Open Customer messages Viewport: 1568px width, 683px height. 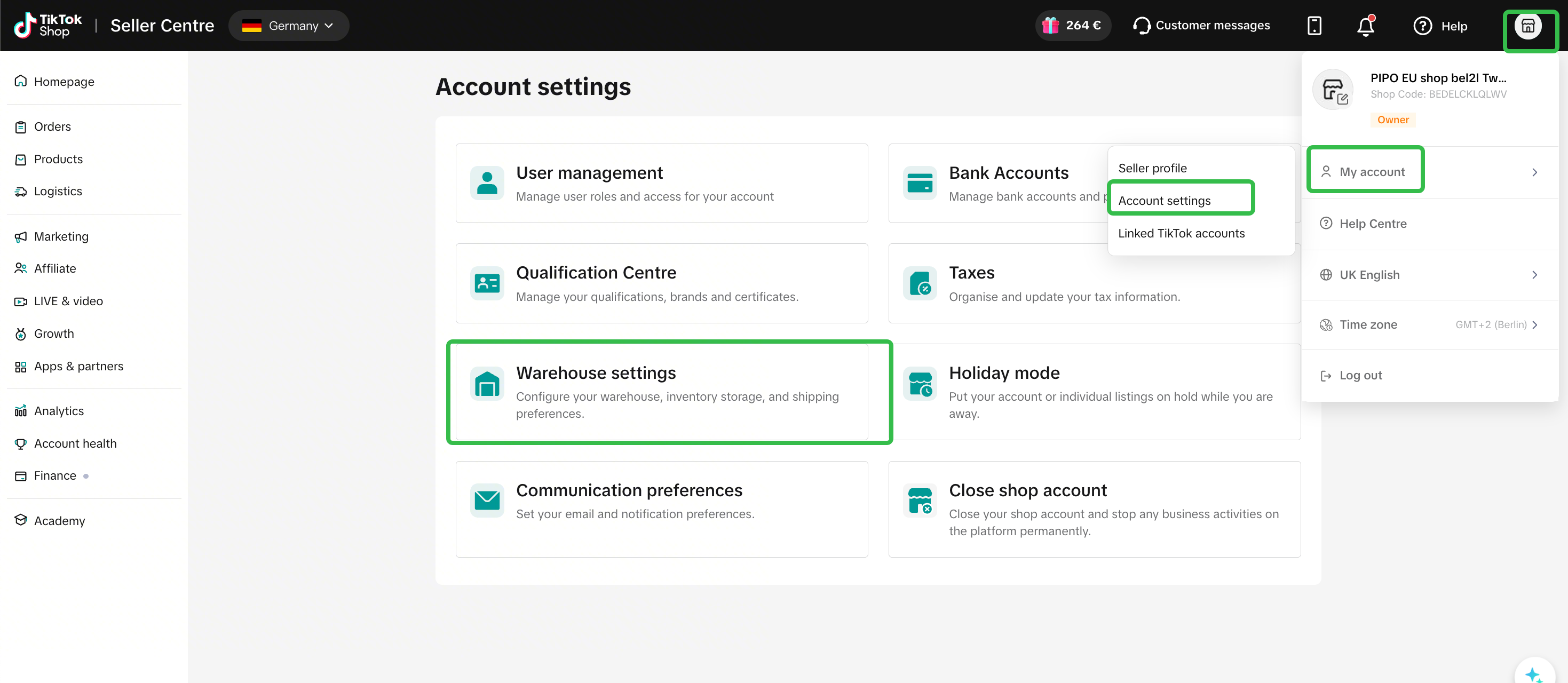click(x=1201, y=26)
